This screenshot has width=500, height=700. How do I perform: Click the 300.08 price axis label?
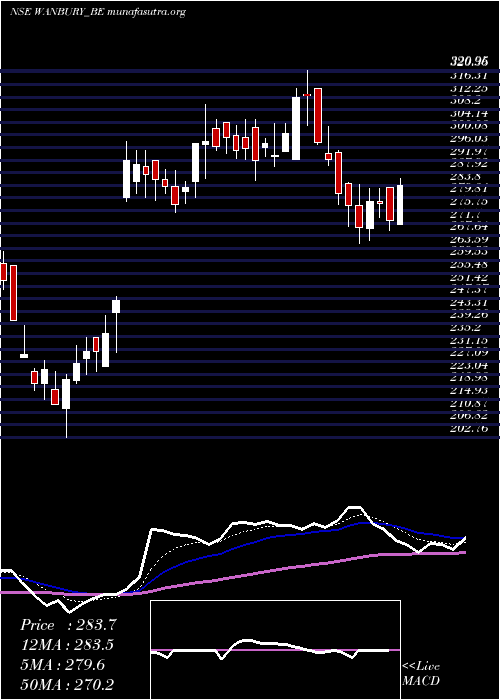pyautogui.click(x=468, y=126)
